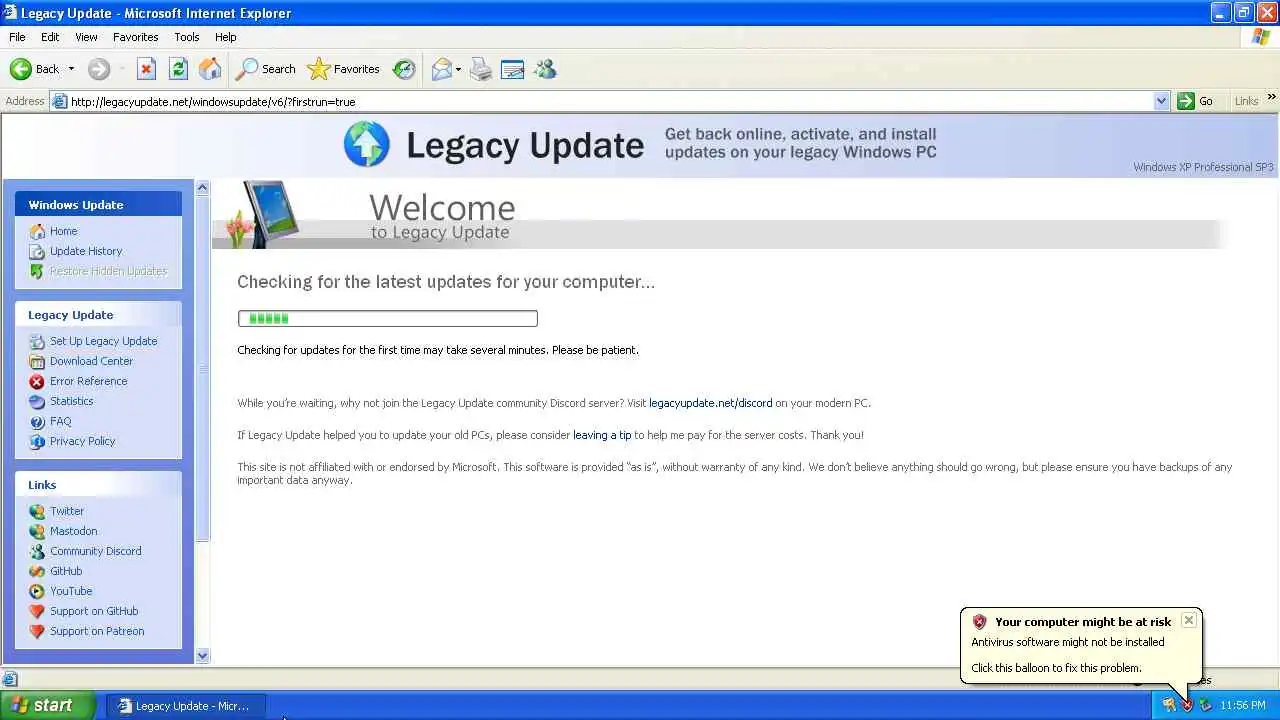
Task: Visit the legacyupdate.net/discord link
Action: pos(711,403)
